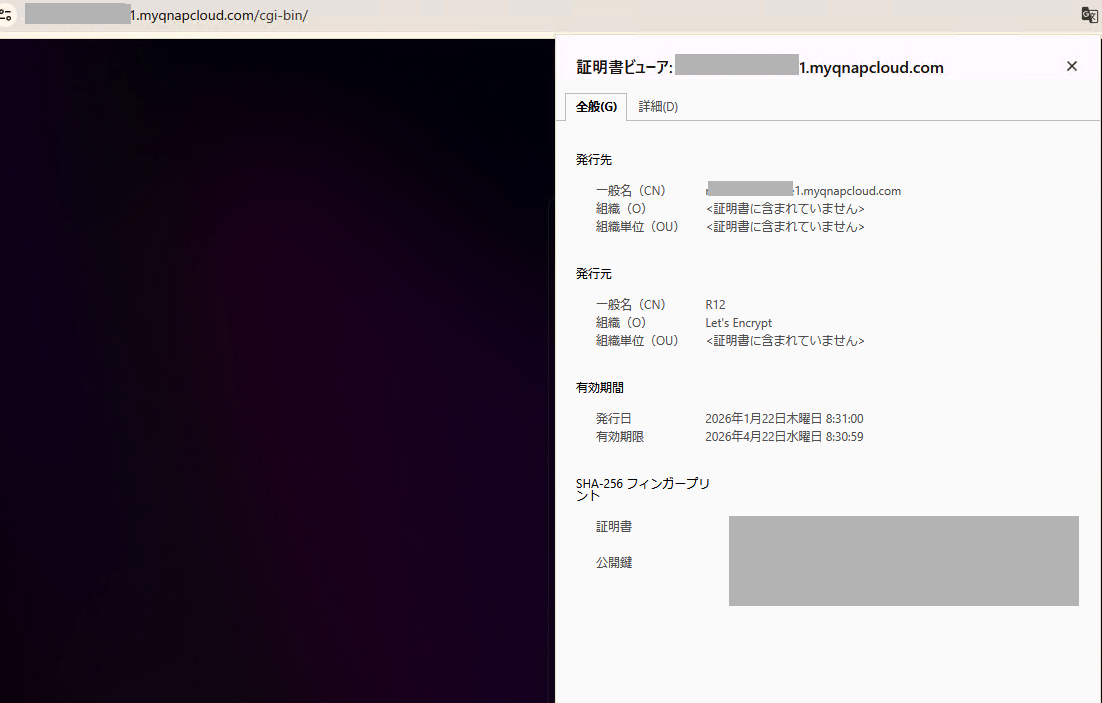Click the 発行元 section heading
Viewport: 1102px width, 703px height.
click(593, 274)
